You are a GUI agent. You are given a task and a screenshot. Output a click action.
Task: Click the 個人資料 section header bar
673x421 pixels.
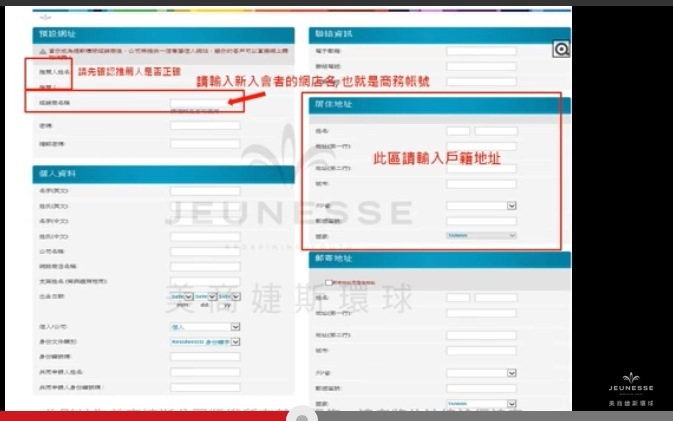tap(164, 174)
